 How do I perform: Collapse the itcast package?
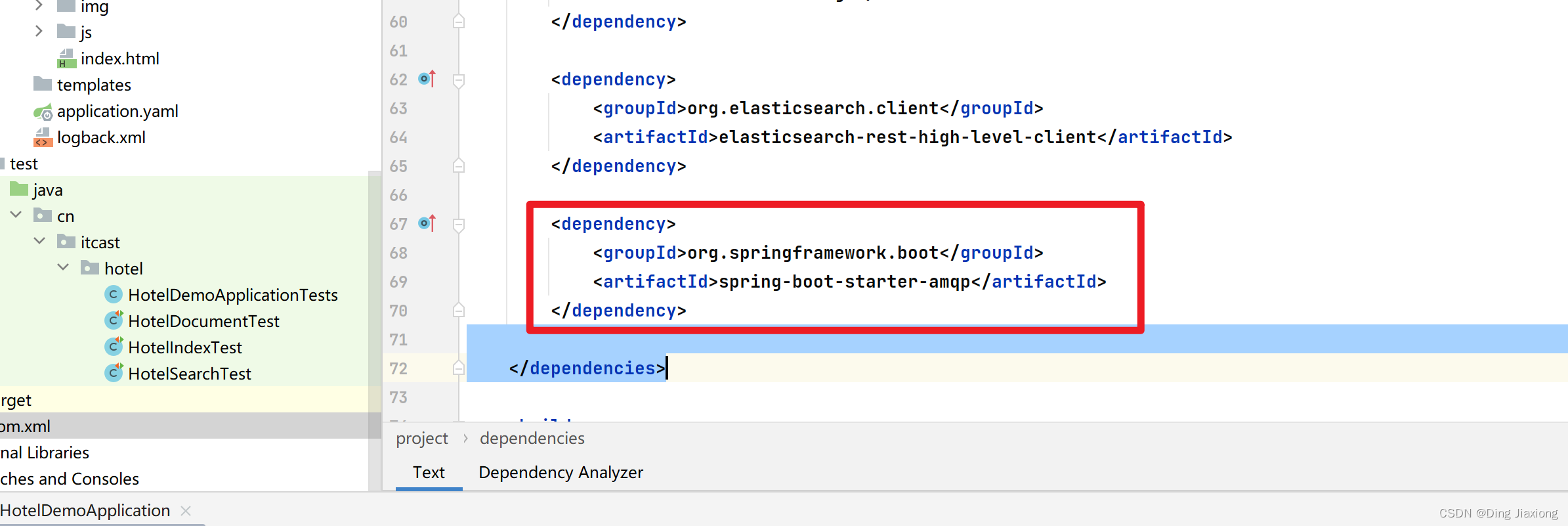point(39,241)
